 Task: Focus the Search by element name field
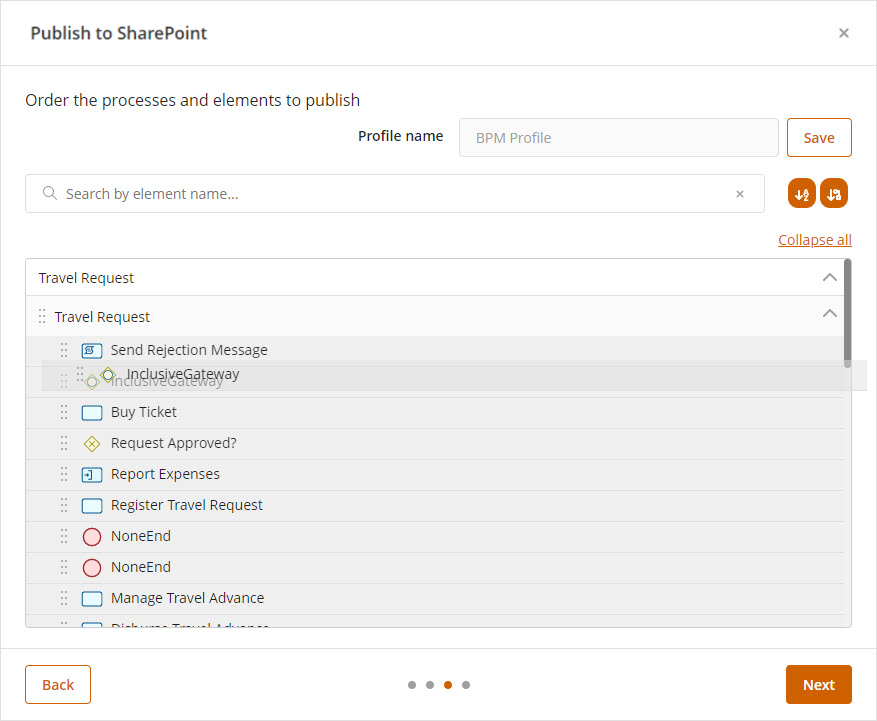point(395,194)
